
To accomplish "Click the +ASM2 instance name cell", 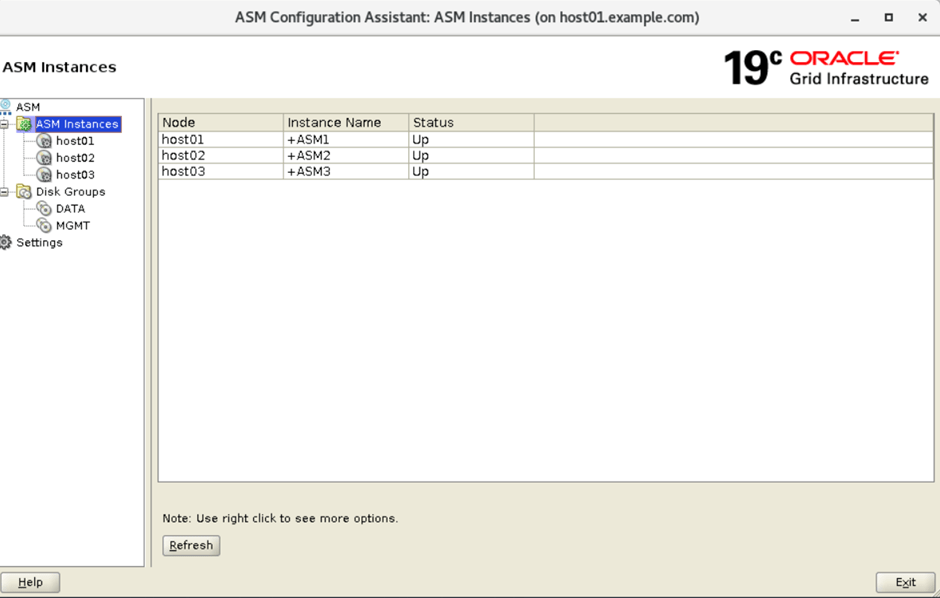I will (x=346, y=155).
